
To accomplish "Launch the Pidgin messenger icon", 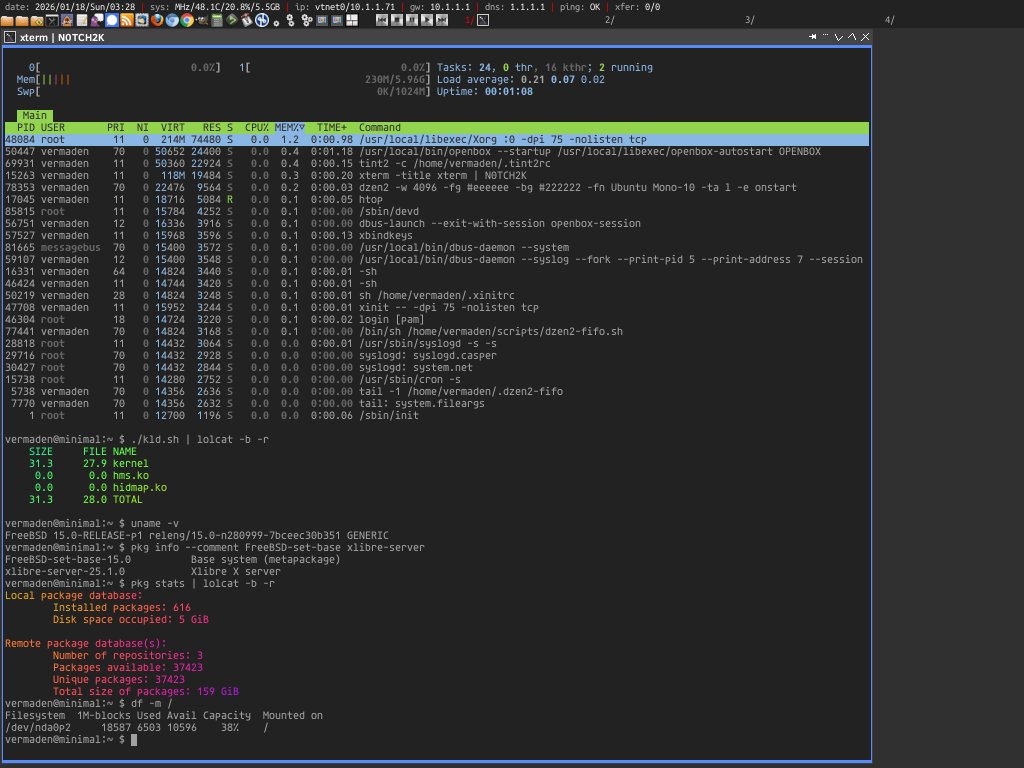I will (x=97, y=20).
